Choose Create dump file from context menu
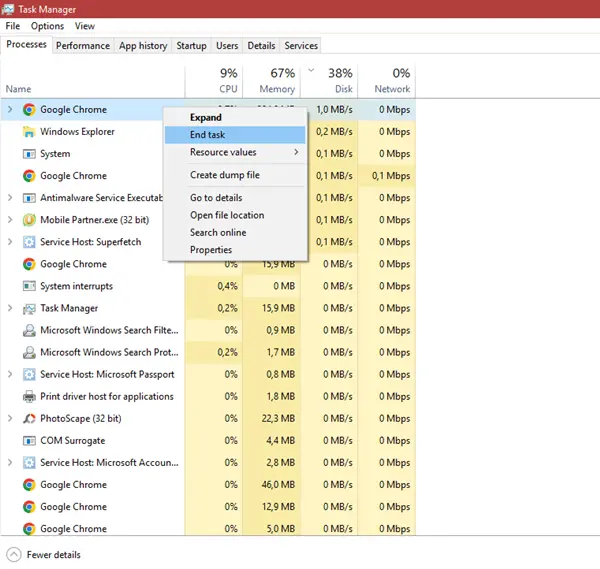Image resolution: width=600 pixels, height=569 pixels. click(235, 175)
